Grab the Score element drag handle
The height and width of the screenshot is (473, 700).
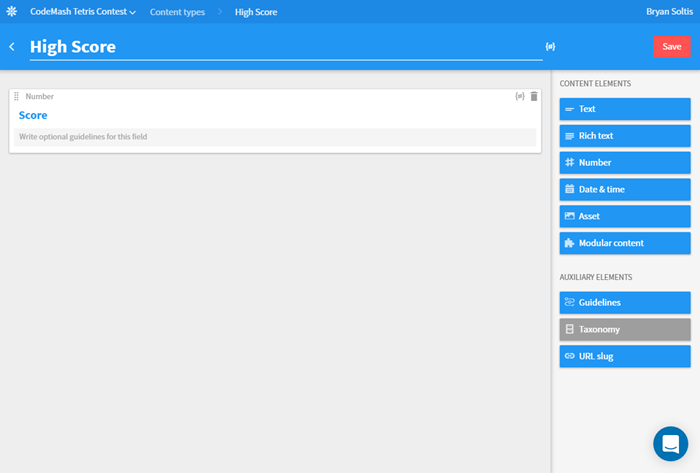(17, 96)
